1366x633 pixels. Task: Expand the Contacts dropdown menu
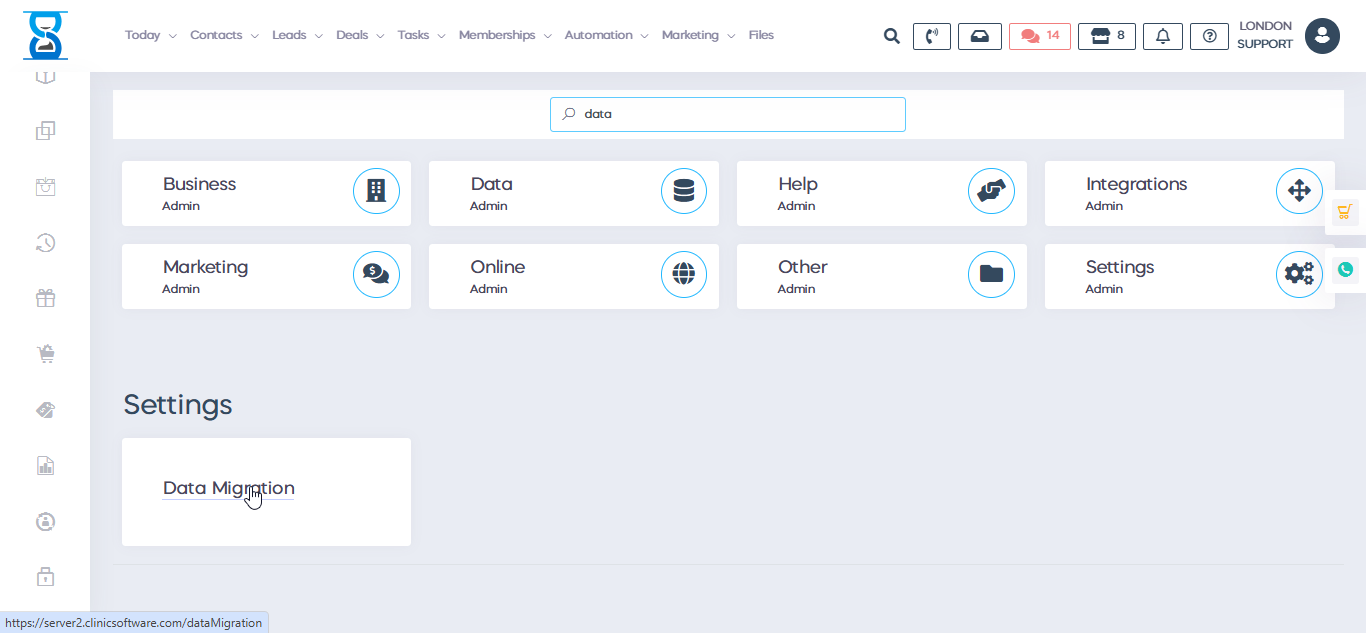pos(224,35)
